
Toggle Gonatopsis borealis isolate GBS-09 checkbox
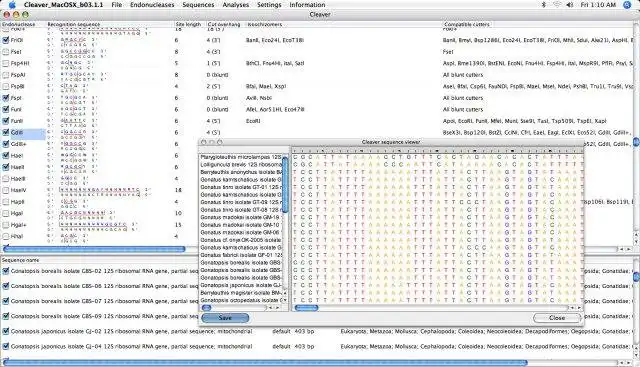click(6, 316)
